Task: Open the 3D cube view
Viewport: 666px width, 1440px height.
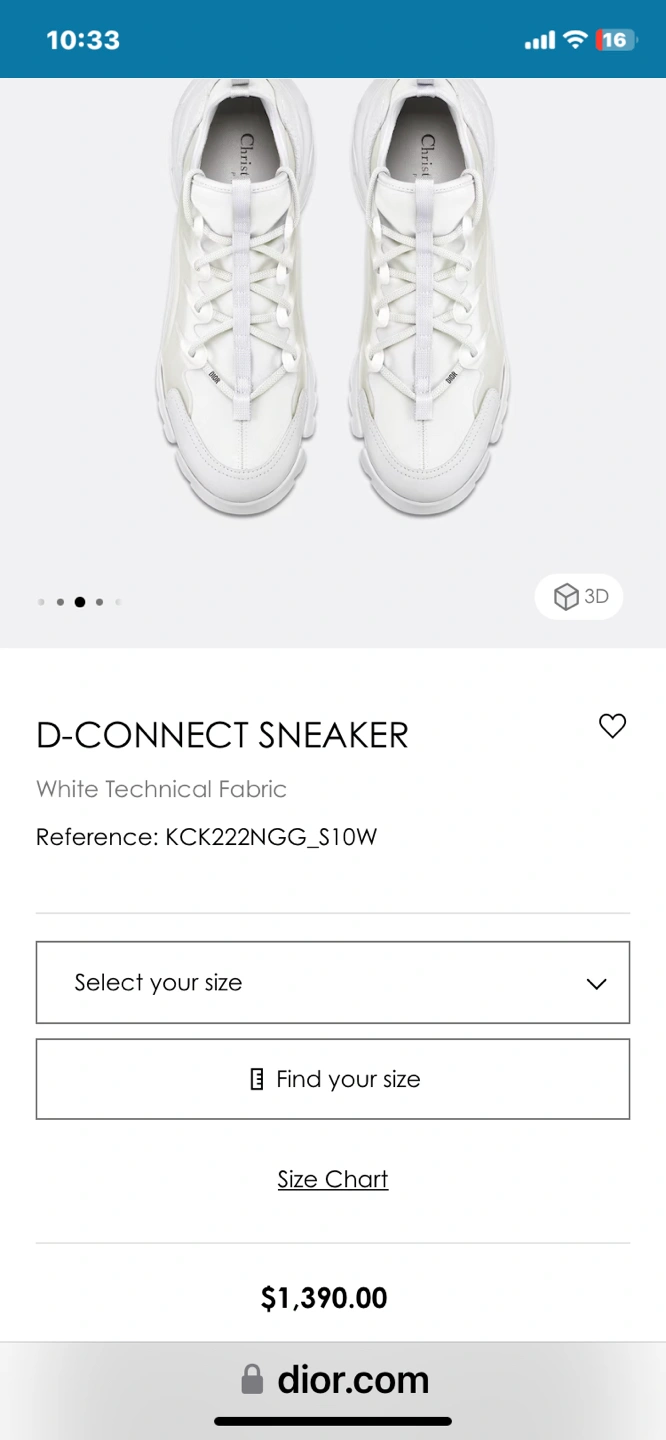Action: pos(580,597)
